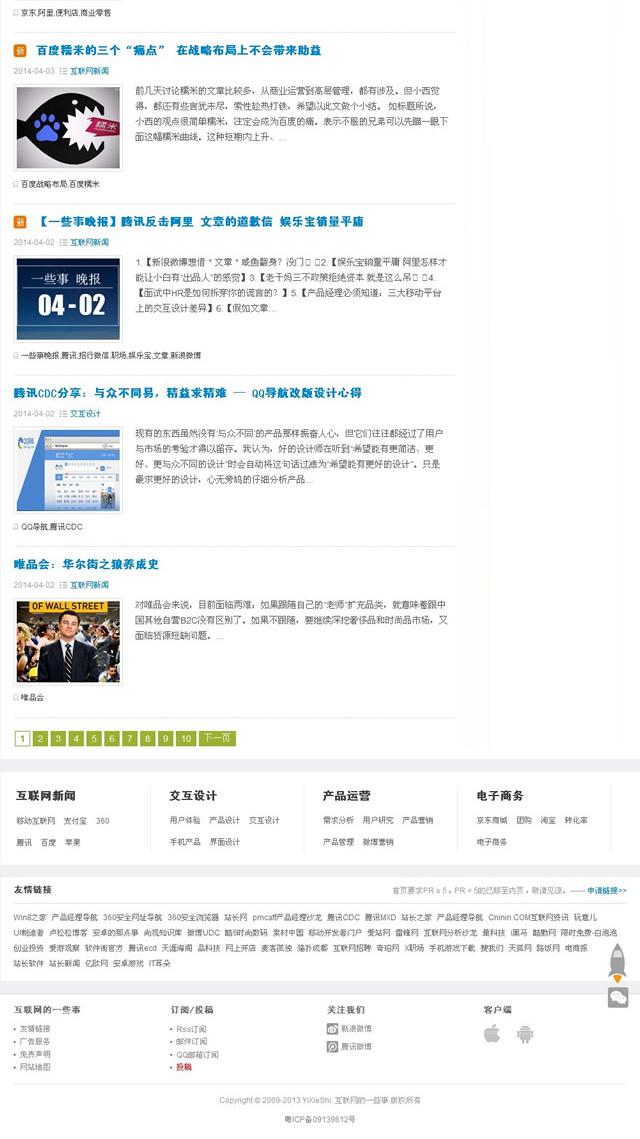Open 苹果 footer topic link
Image resolution: width=640 pixels, height=1139 pixels.
pos(72,843)
